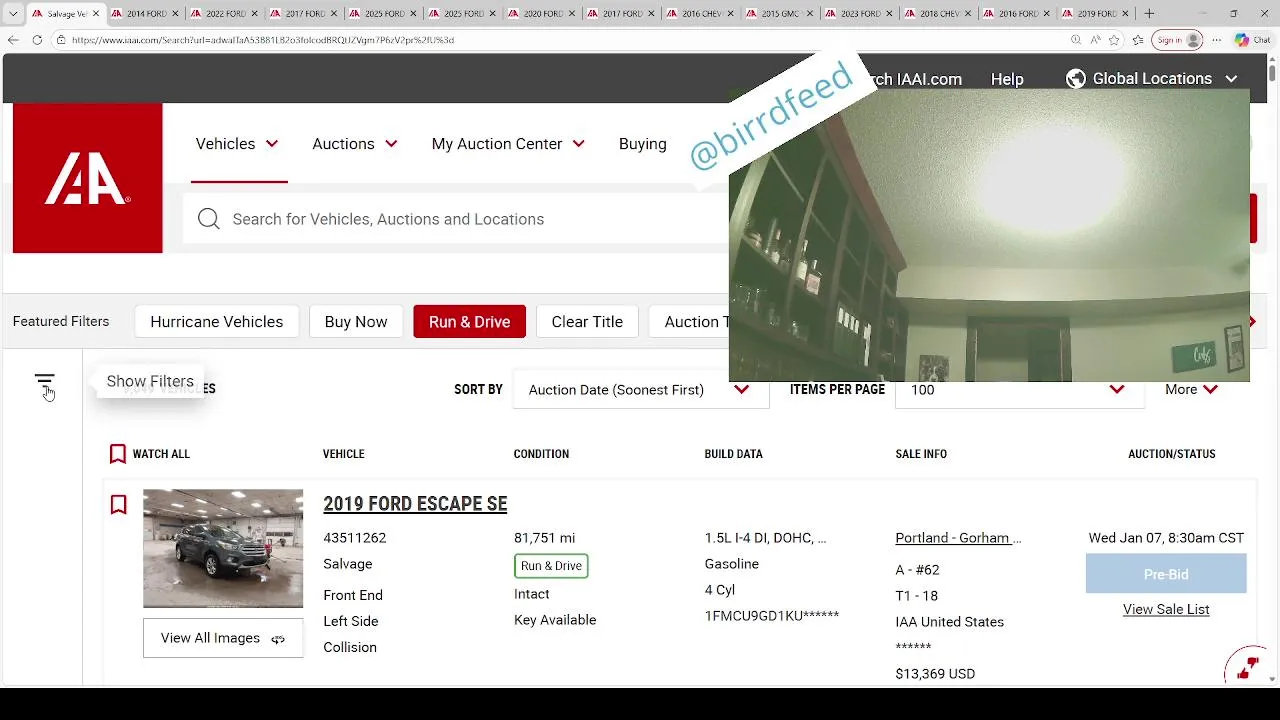This screenshot has width=1280, height=720.
Task: Click the search magnifier icon
Action: click(208, 219)
